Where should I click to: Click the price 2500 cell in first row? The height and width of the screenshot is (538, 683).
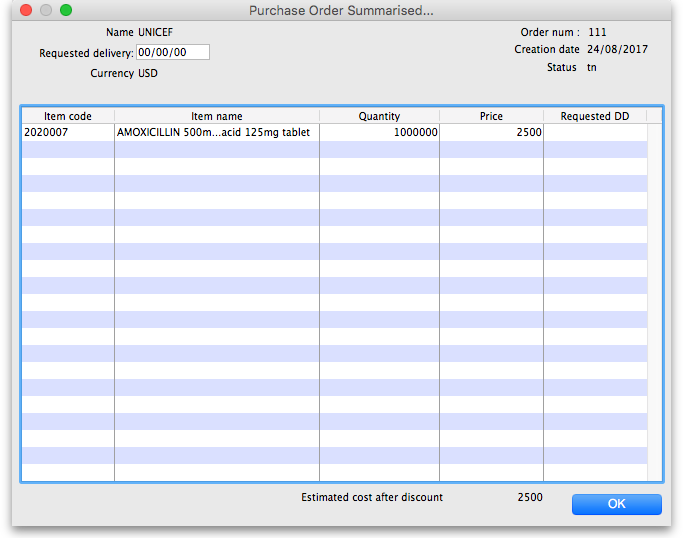(x=491, y=132)
